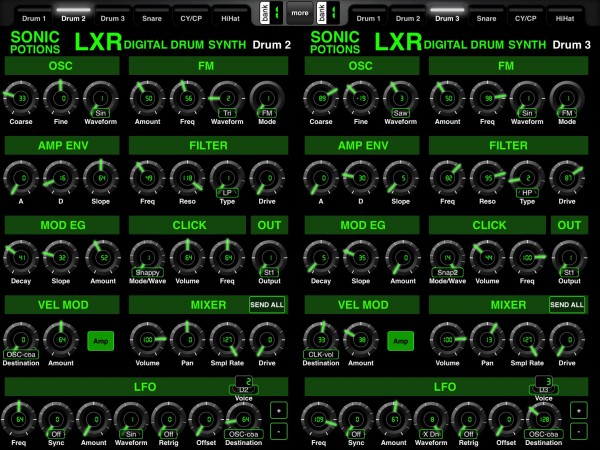600x450 pixels.
Task: Click the Drum 2 MOD EG Decay knob
Action: pos(21,258)
